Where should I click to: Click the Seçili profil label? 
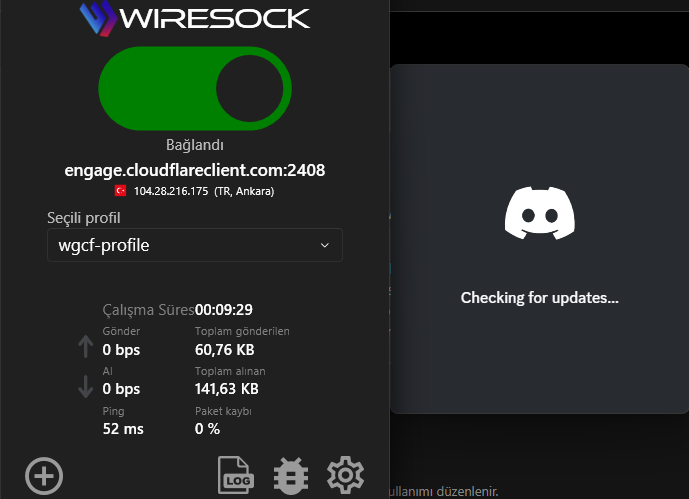[83, 218]
